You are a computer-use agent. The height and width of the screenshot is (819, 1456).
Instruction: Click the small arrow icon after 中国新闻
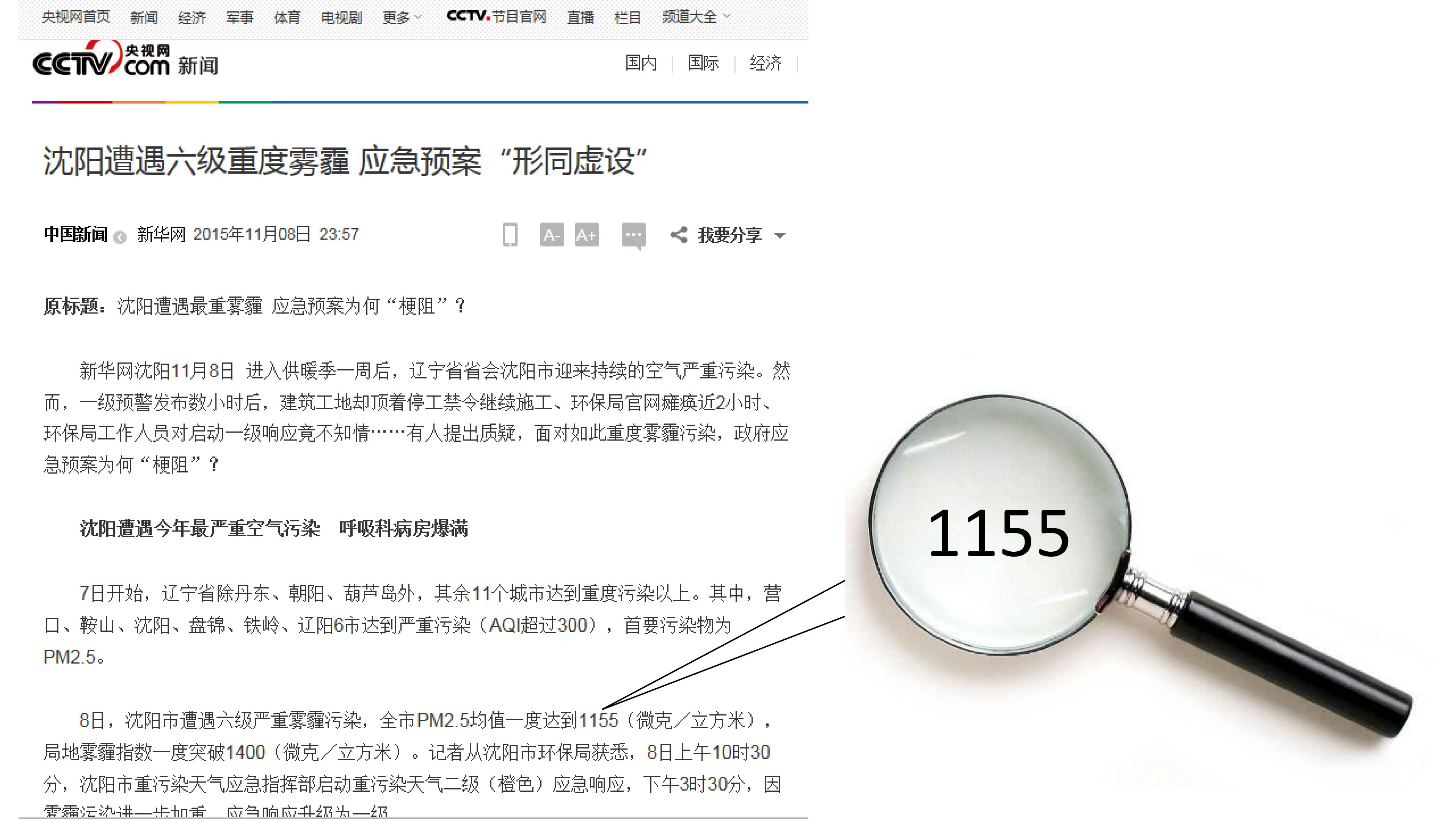click(x=120, y=237)
